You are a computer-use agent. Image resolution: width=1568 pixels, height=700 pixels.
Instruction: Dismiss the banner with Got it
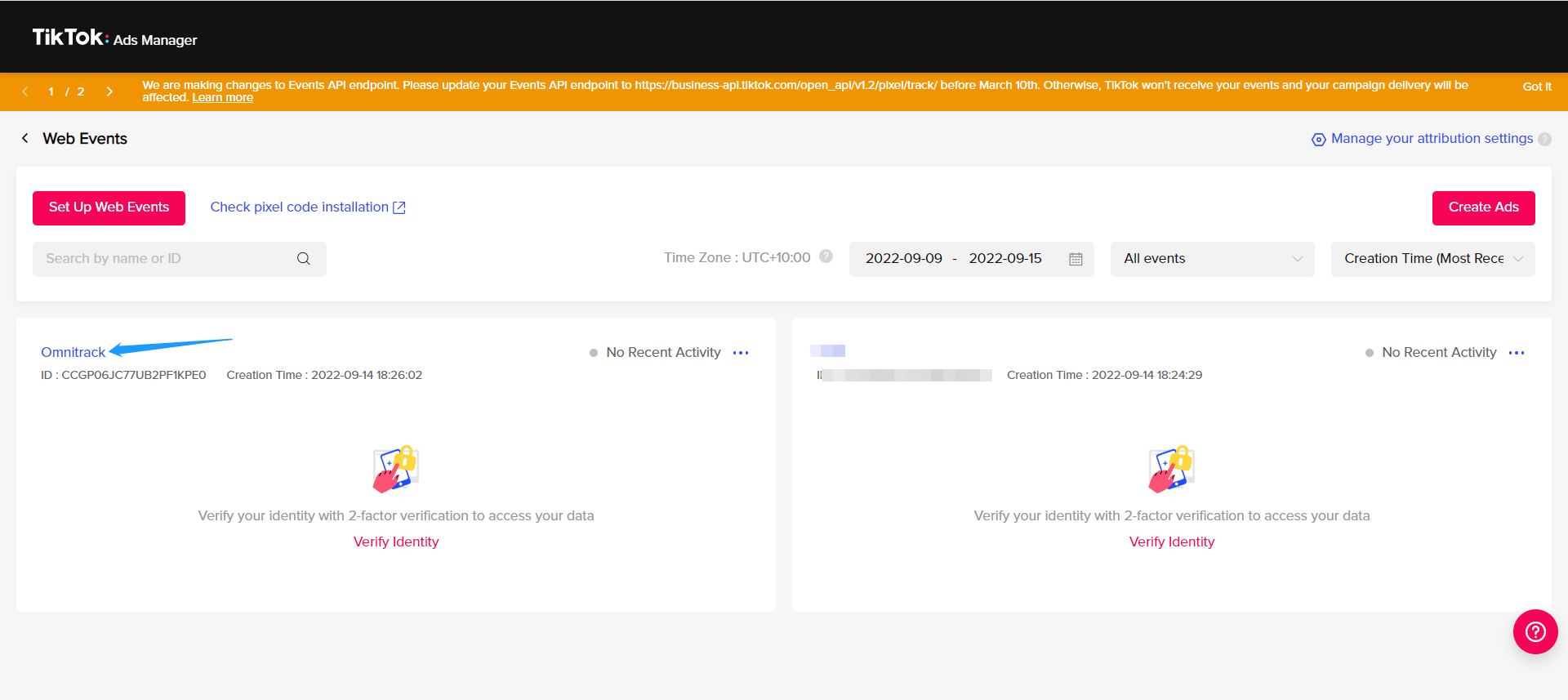1536,87
